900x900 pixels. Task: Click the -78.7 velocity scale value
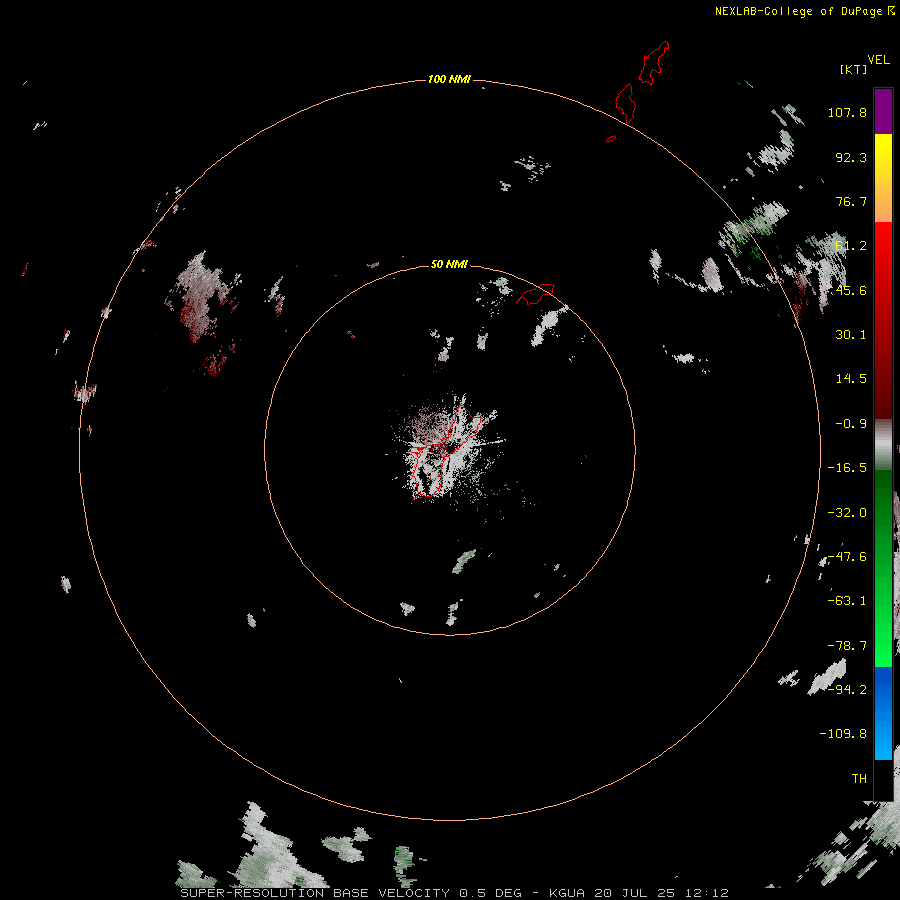tap(847, 646)
